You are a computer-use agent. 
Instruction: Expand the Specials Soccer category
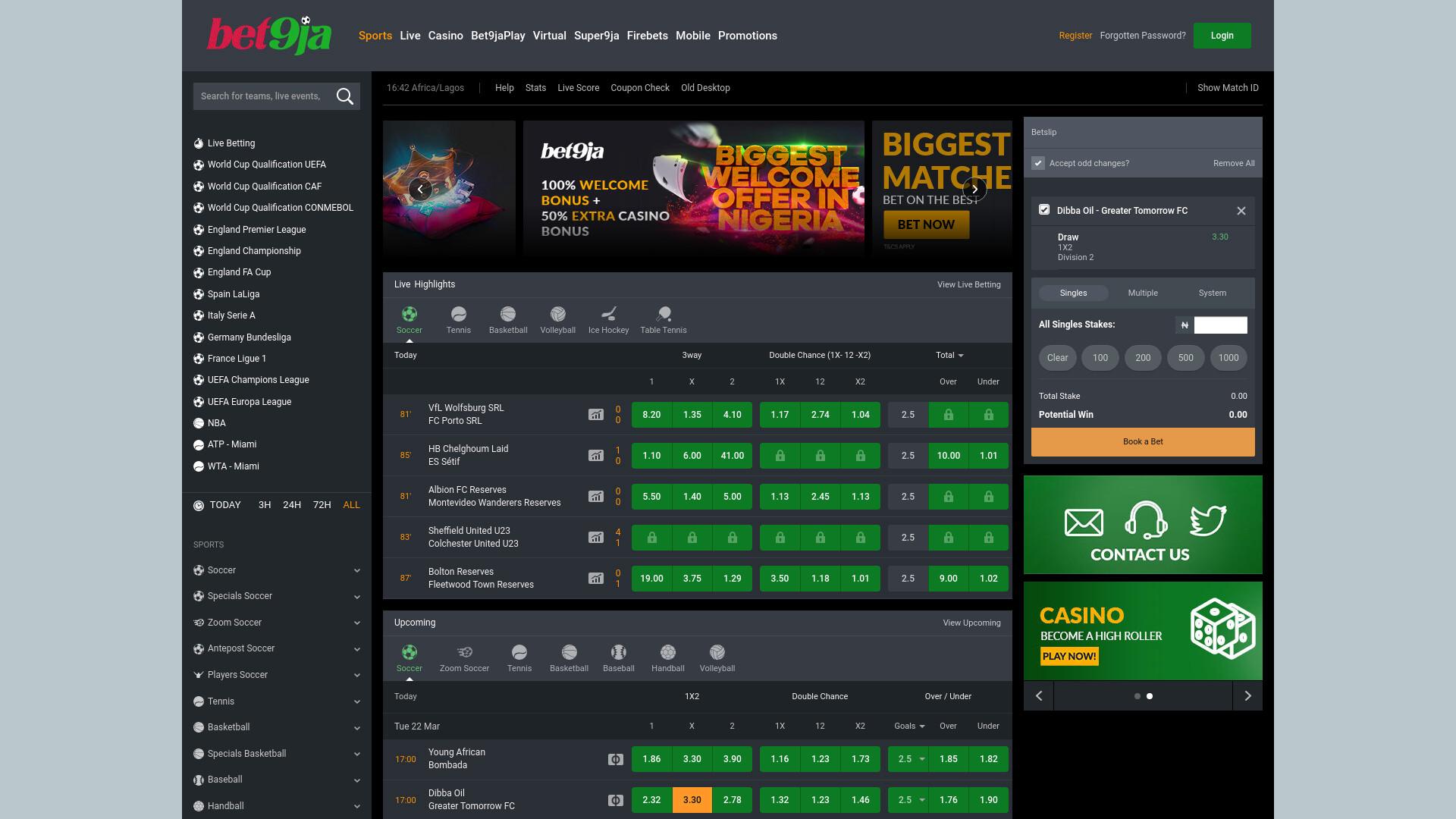(277, 596)
